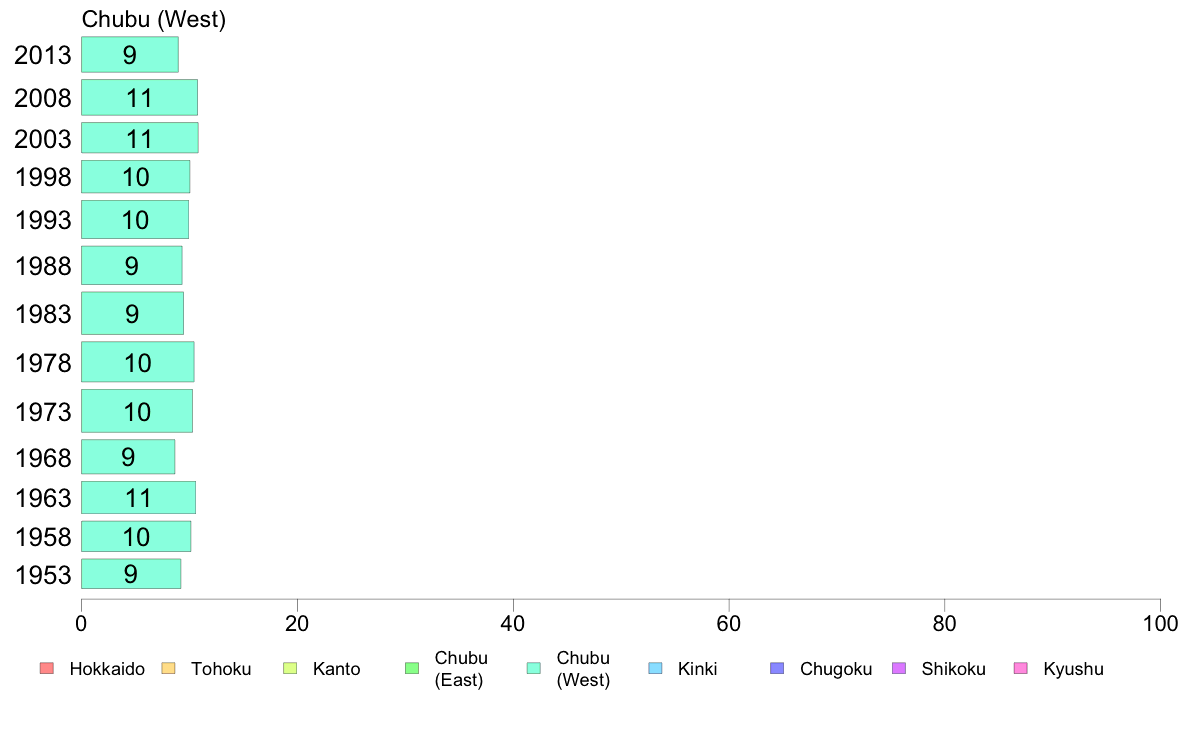Click the 1993 year axis label
The width and height of the screenshot is (1188, 736).
click(43, 220)
